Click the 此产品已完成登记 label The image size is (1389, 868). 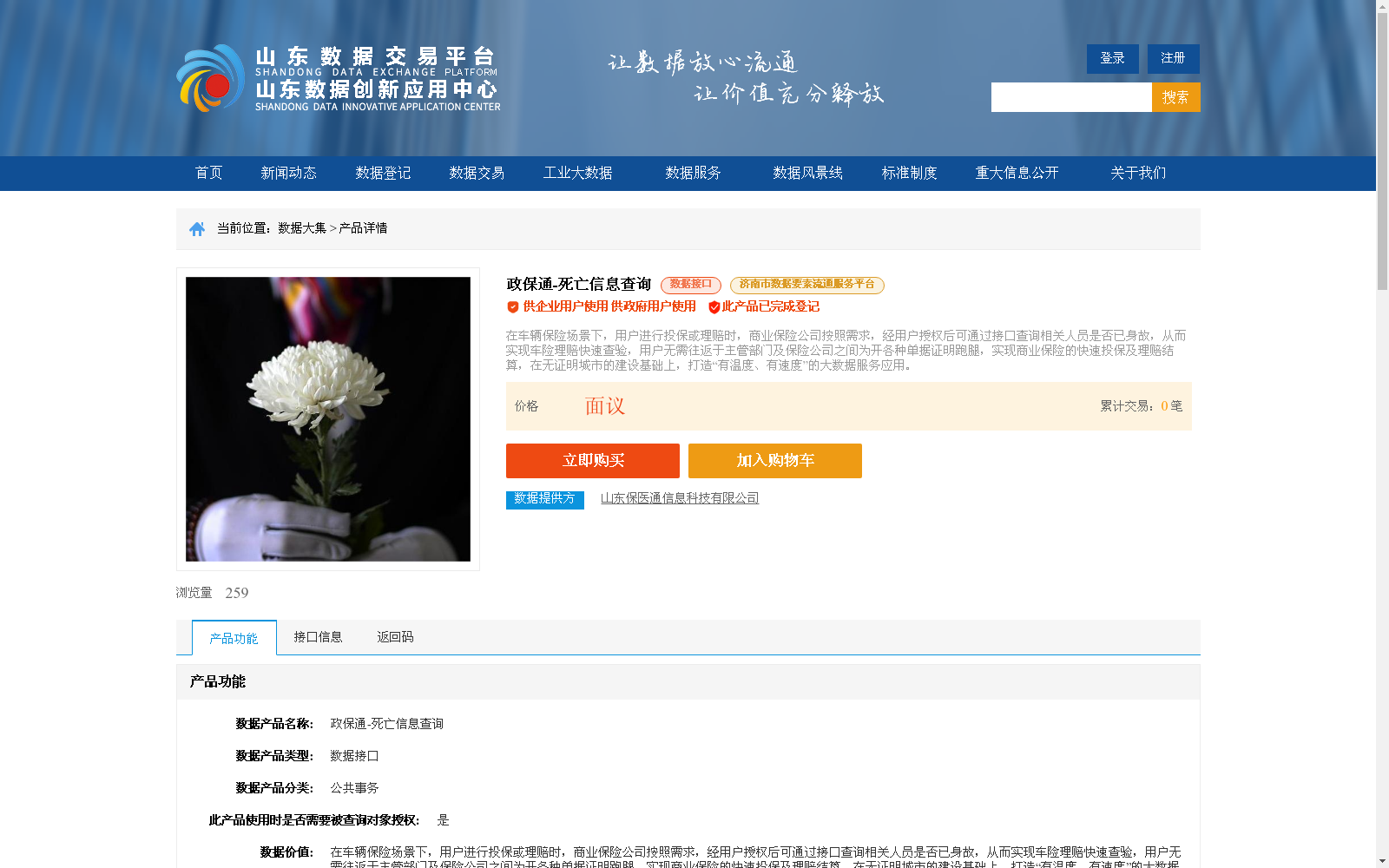(x=771, y=306)
